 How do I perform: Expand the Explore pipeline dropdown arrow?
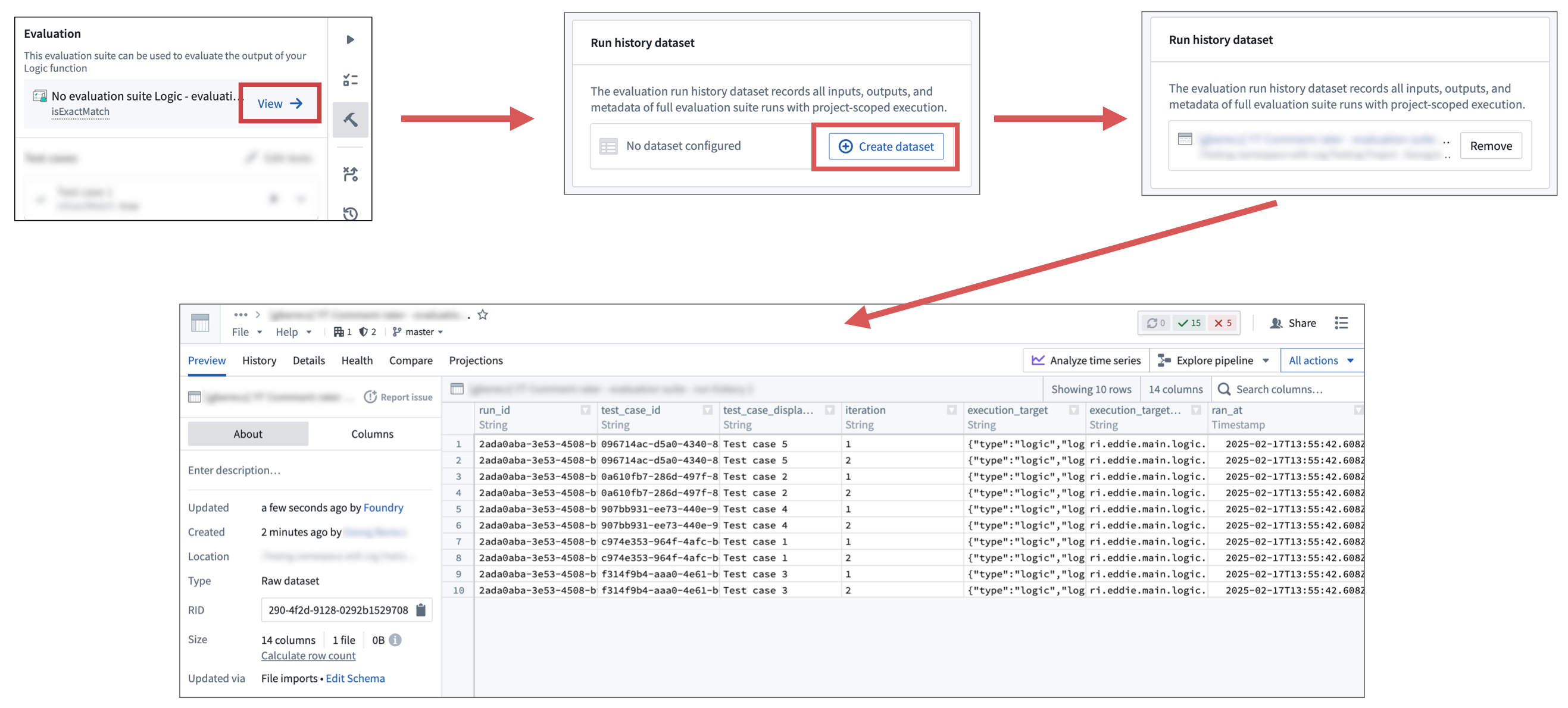click(x=1266, y=360)
